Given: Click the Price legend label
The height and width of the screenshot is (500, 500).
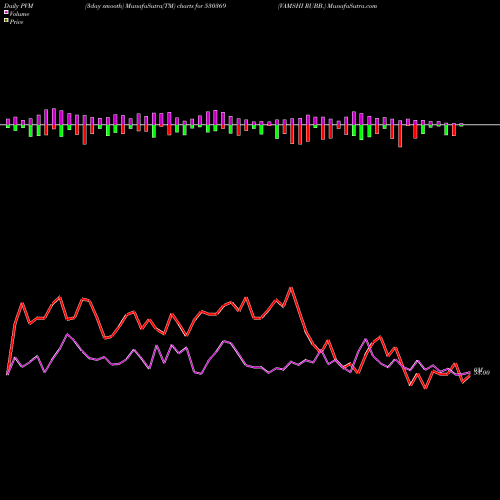Looking at the screenshot, I should [x=16, y=22].
